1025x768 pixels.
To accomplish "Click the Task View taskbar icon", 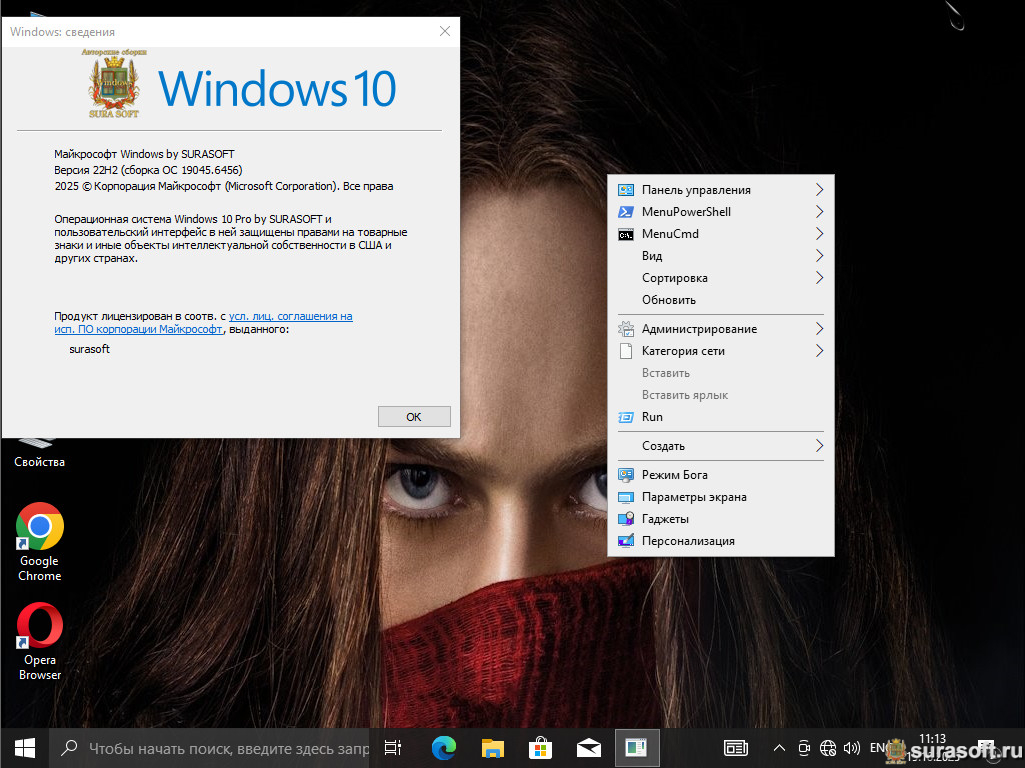I will pyautogui.click(x=394, y=747).
